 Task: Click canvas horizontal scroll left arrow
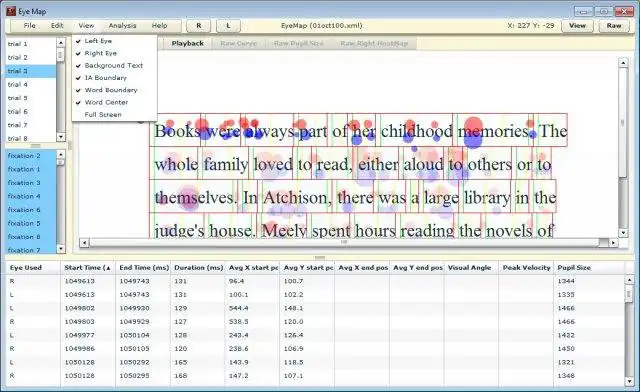coord(84,243)
